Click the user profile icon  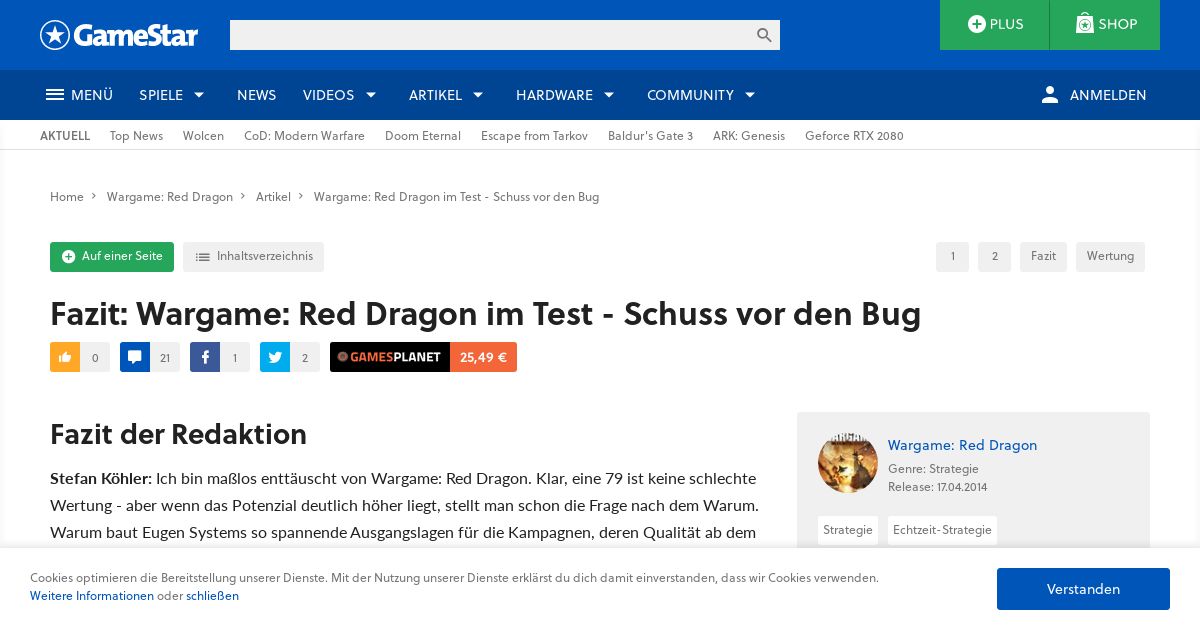pos(1049,94)
